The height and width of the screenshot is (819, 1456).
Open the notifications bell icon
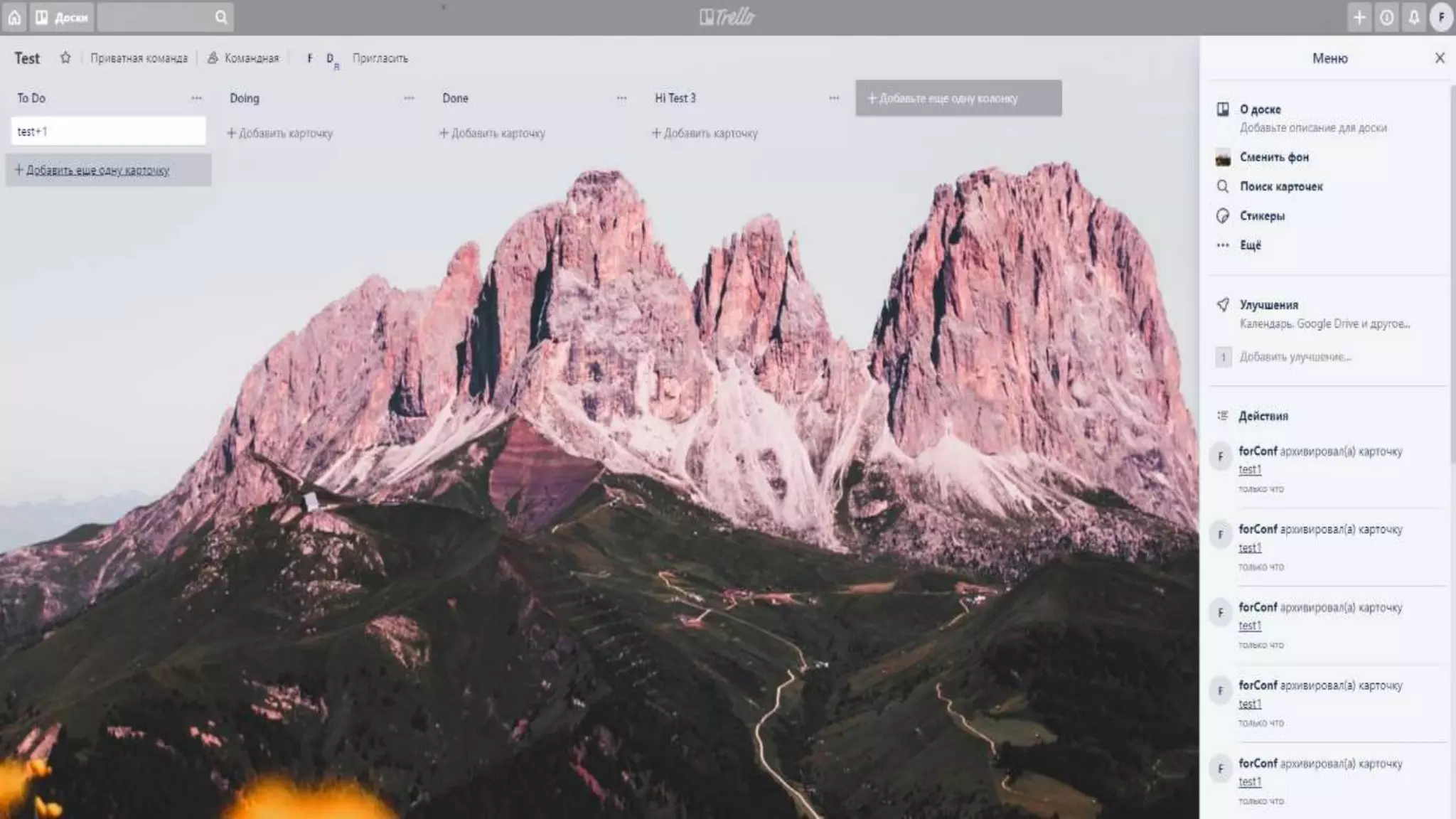(1413, 17)
